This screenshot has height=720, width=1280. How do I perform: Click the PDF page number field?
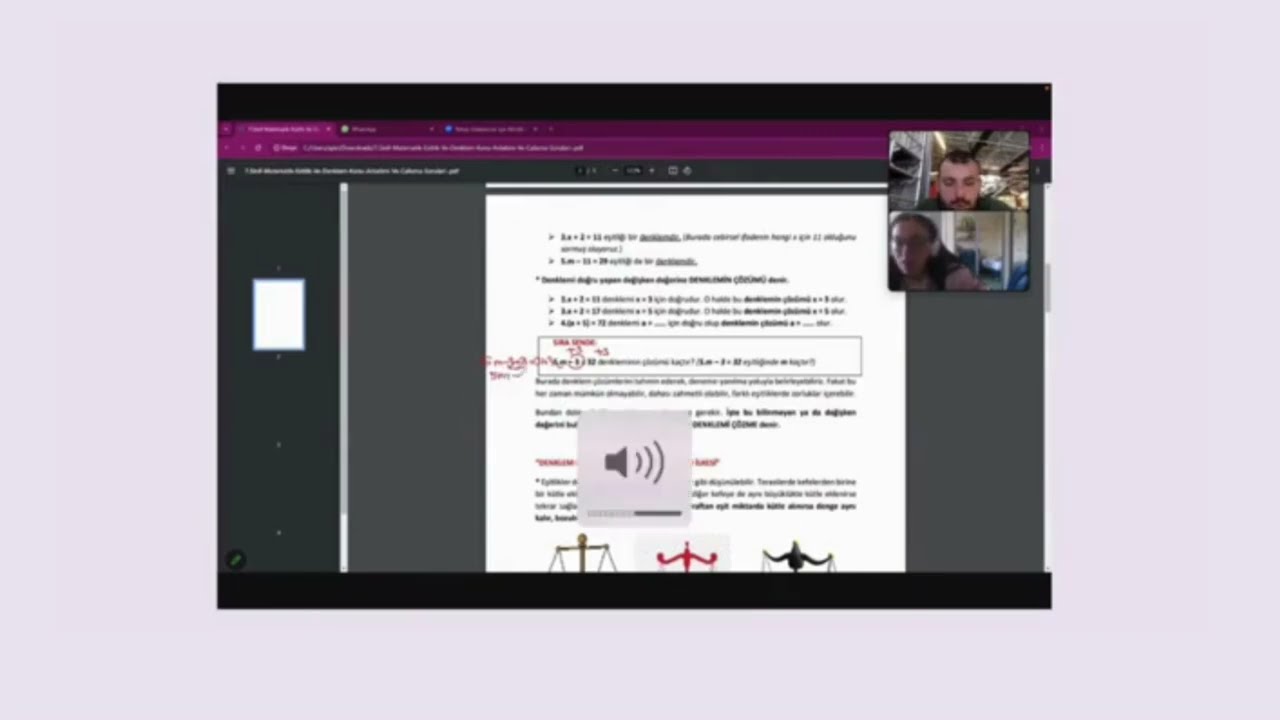pyautogui.click(x=581, y=170)
